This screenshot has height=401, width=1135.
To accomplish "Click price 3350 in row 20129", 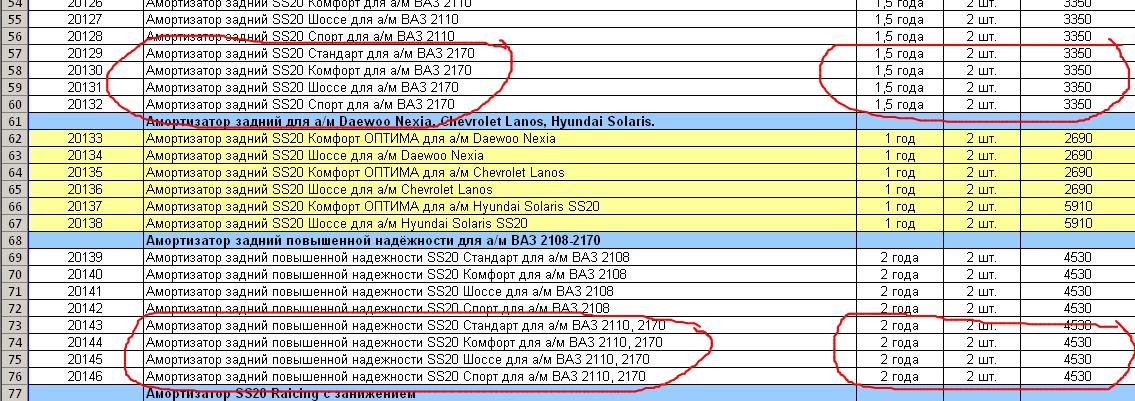I will tap(1078, 54).
